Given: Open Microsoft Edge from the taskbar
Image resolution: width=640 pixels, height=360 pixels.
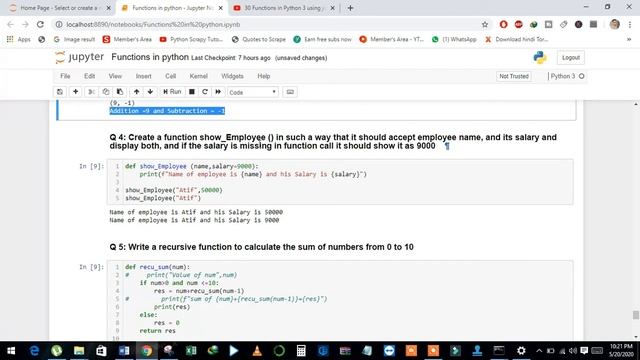Looking at the screenshot, I should click(34, 351).
